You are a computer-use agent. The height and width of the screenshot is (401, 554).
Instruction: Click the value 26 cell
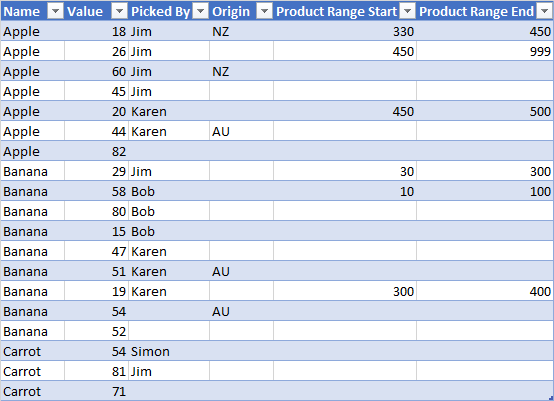point(96,52)
